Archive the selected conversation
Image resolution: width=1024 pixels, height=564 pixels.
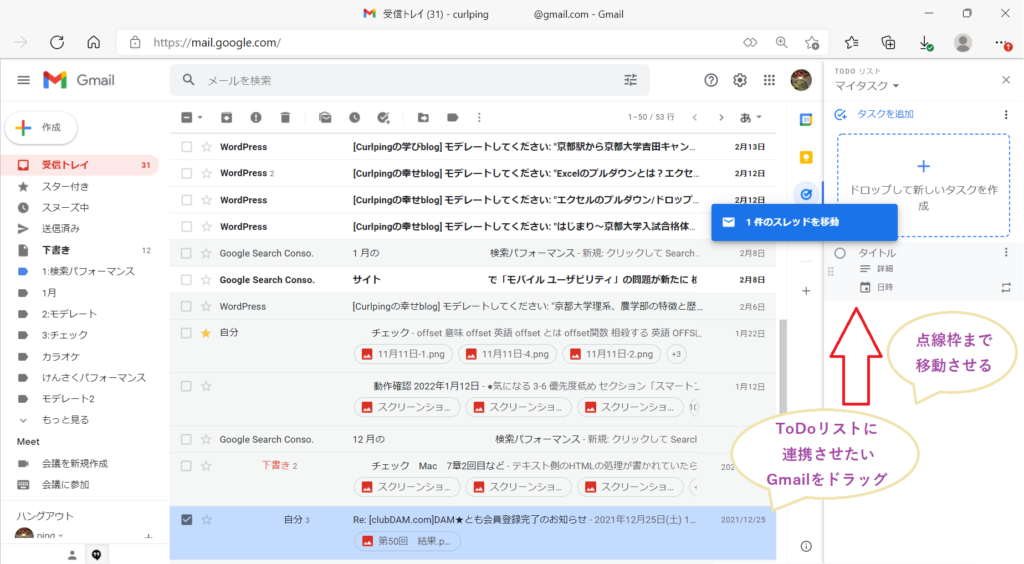pos(227,118)
